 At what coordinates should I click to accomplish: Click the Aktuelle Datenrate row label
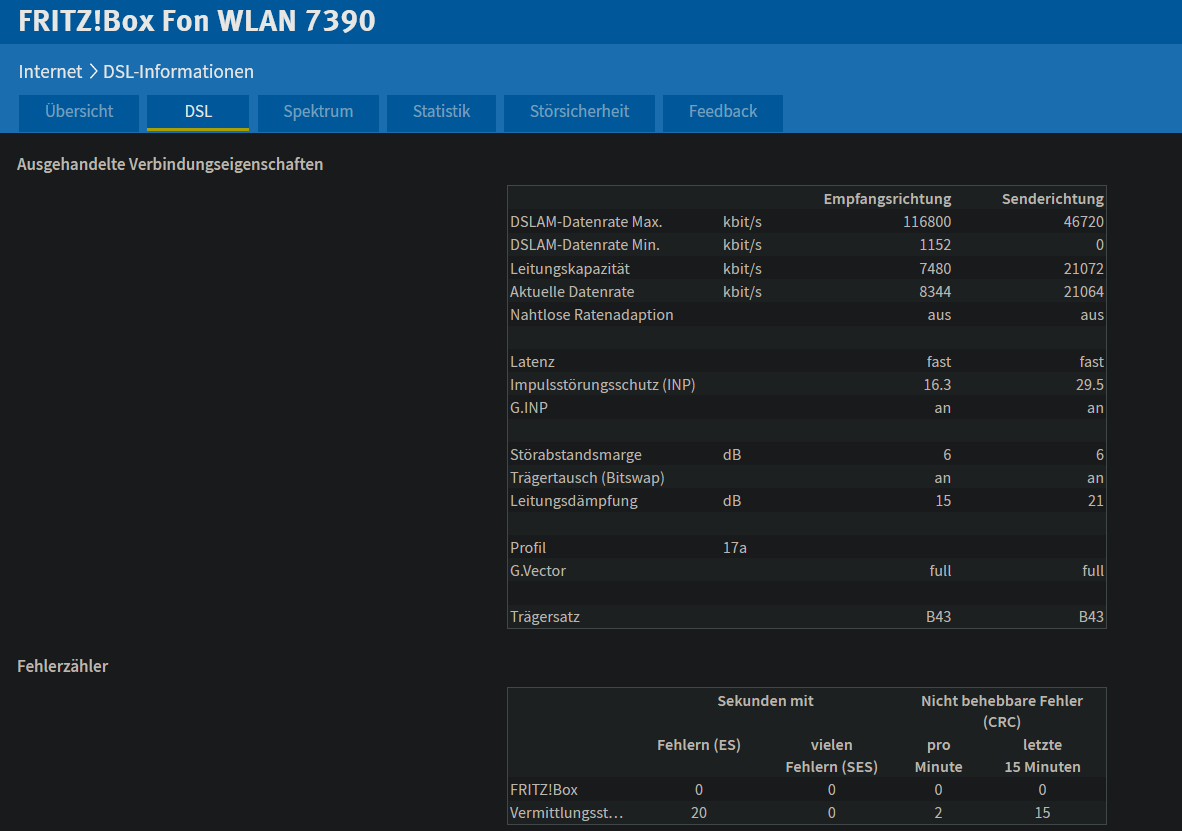571,292
